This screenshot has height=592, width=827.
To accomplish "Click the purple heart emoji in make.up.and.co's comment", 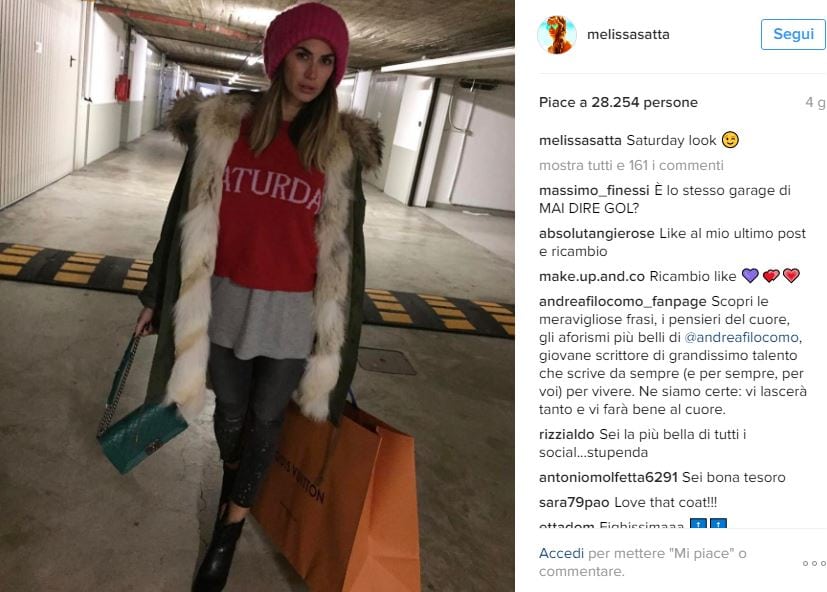I will click(x=750, y=275).
